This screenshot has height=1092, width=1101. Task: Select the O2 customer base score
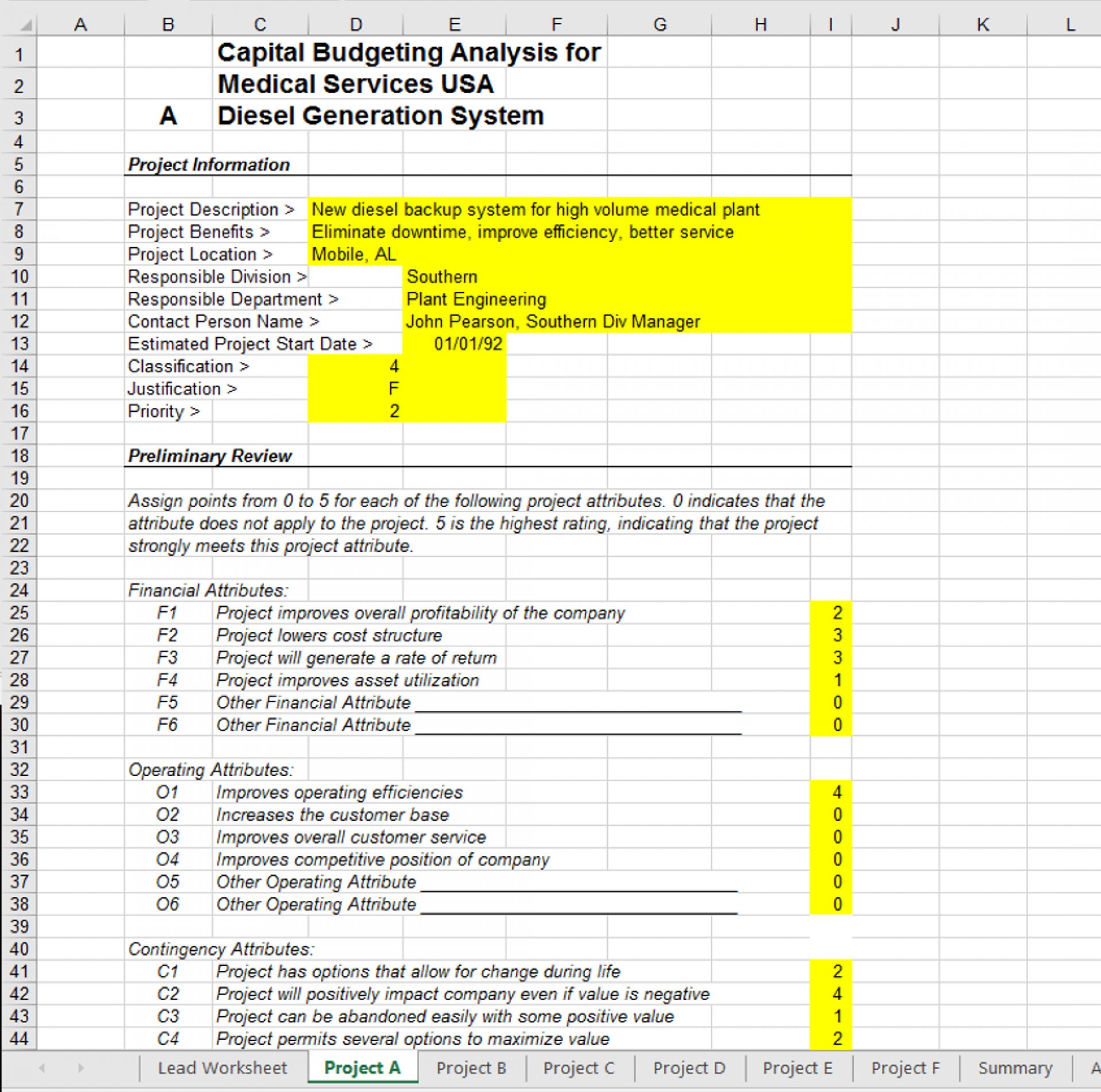click(830, 814)
